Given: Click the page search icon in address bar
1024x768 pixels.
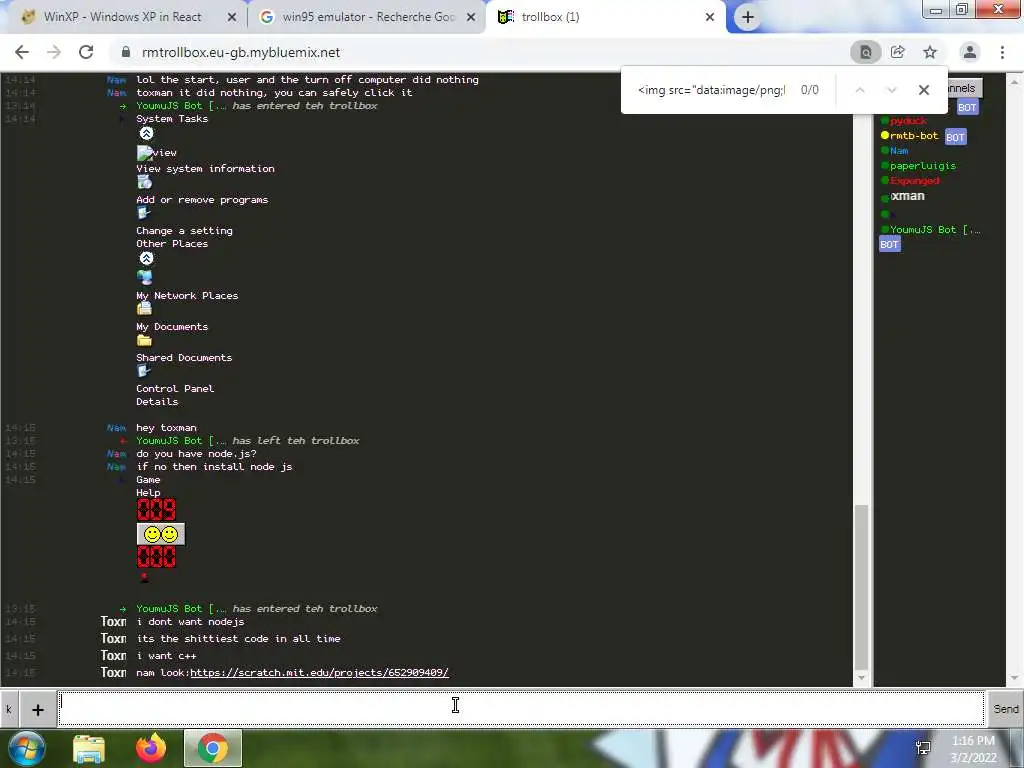Looking at the screenshot, I should click(865, 52).
